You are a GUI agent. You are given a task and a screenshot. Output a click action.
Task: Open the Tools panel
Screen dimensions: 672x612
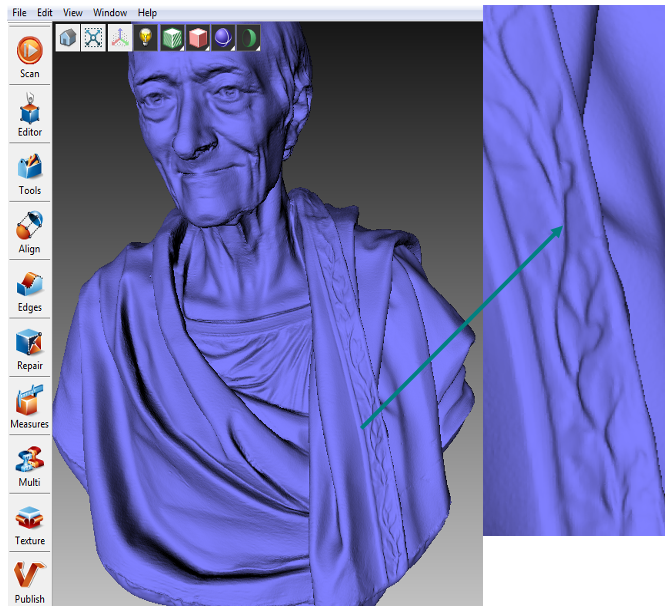pos(29,172)
